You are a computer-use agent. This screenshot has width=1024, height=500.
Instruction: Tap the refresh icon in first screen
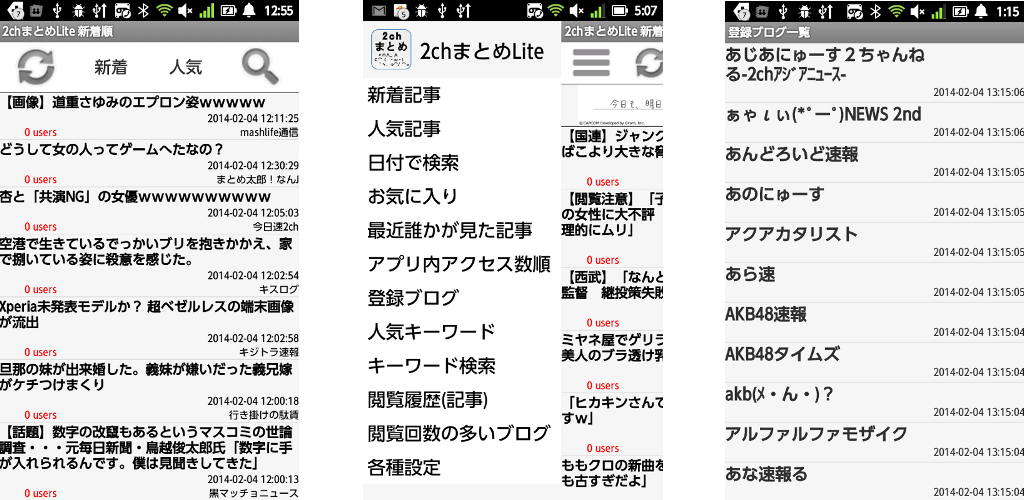click(35, 67)
